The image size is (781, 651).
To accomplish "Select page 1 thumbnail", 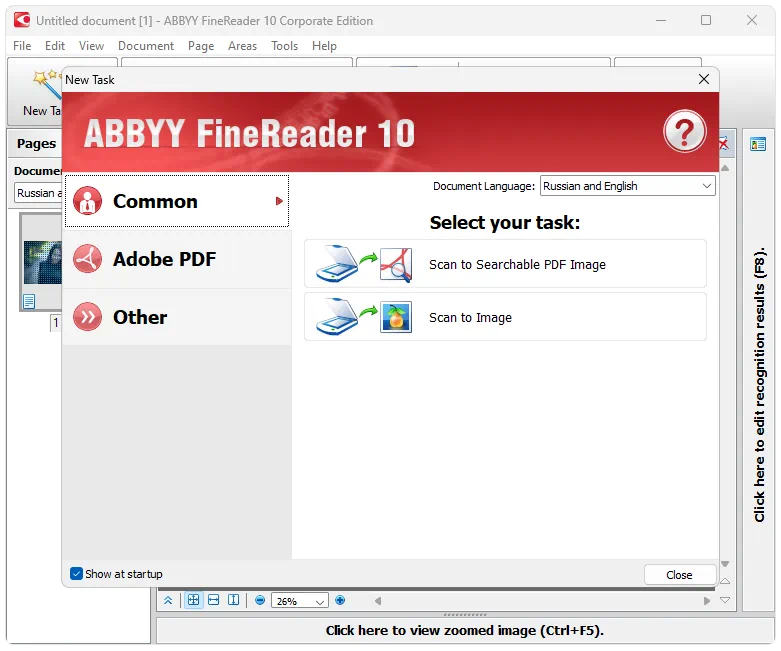I will pos(43,262).
